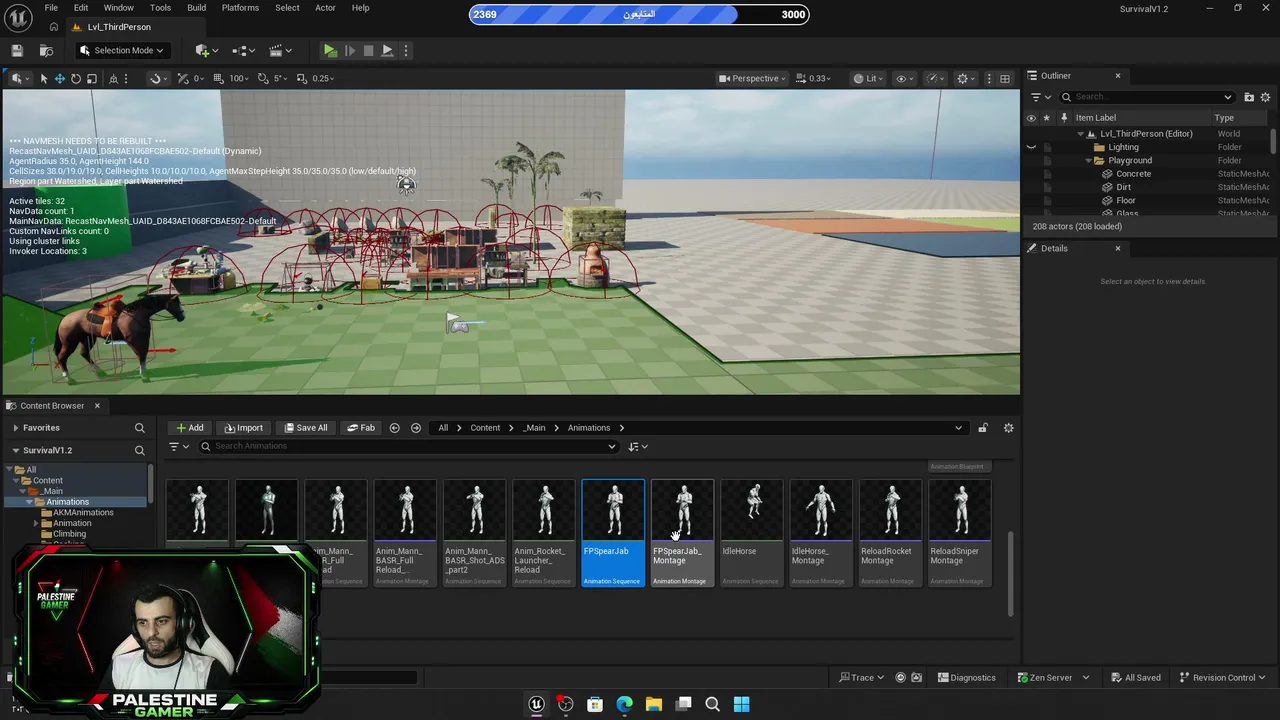
Task: Create a new folder in the Outliner
Action: click(1249, 97)
